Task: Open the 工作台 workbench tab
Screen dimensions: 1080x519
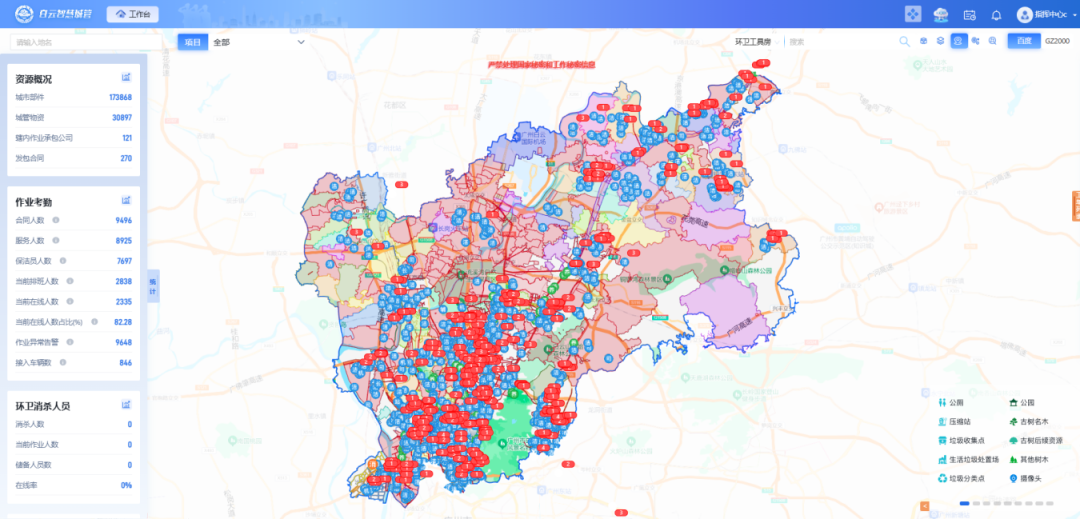Action: click(x=132, y=15)
